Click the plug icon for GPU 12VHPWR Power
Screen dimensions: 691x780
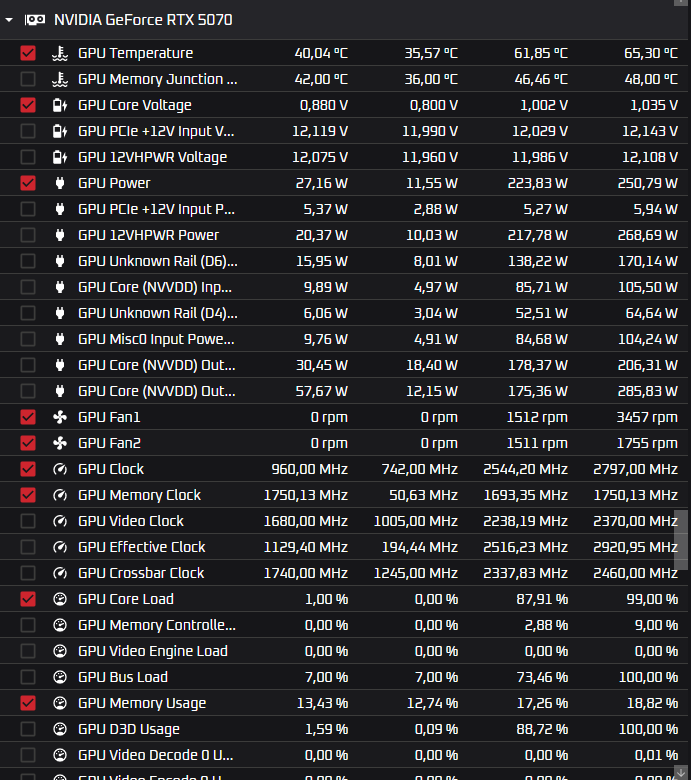[60, 235]
